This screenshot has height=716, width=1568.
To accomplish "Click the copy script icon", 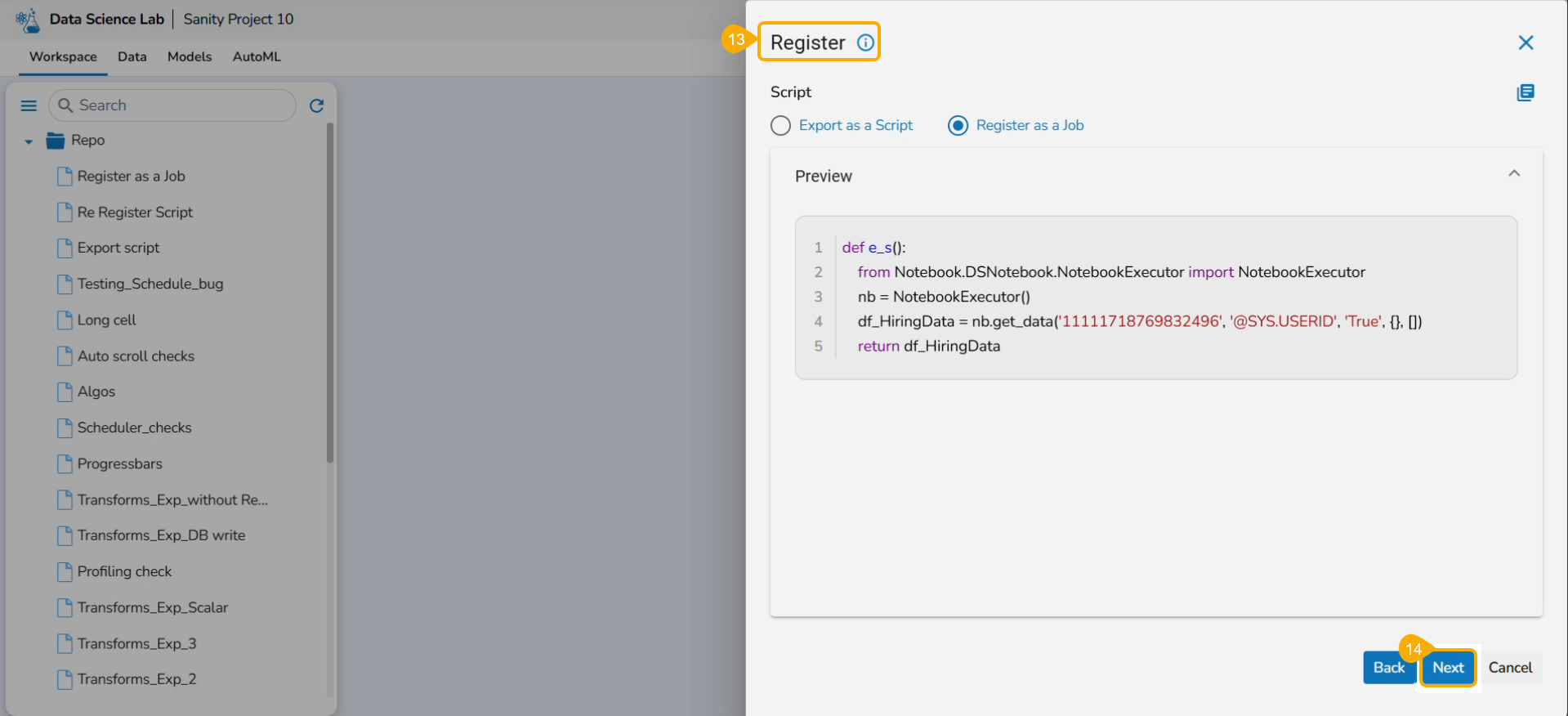I will (x=1525, y=92).
